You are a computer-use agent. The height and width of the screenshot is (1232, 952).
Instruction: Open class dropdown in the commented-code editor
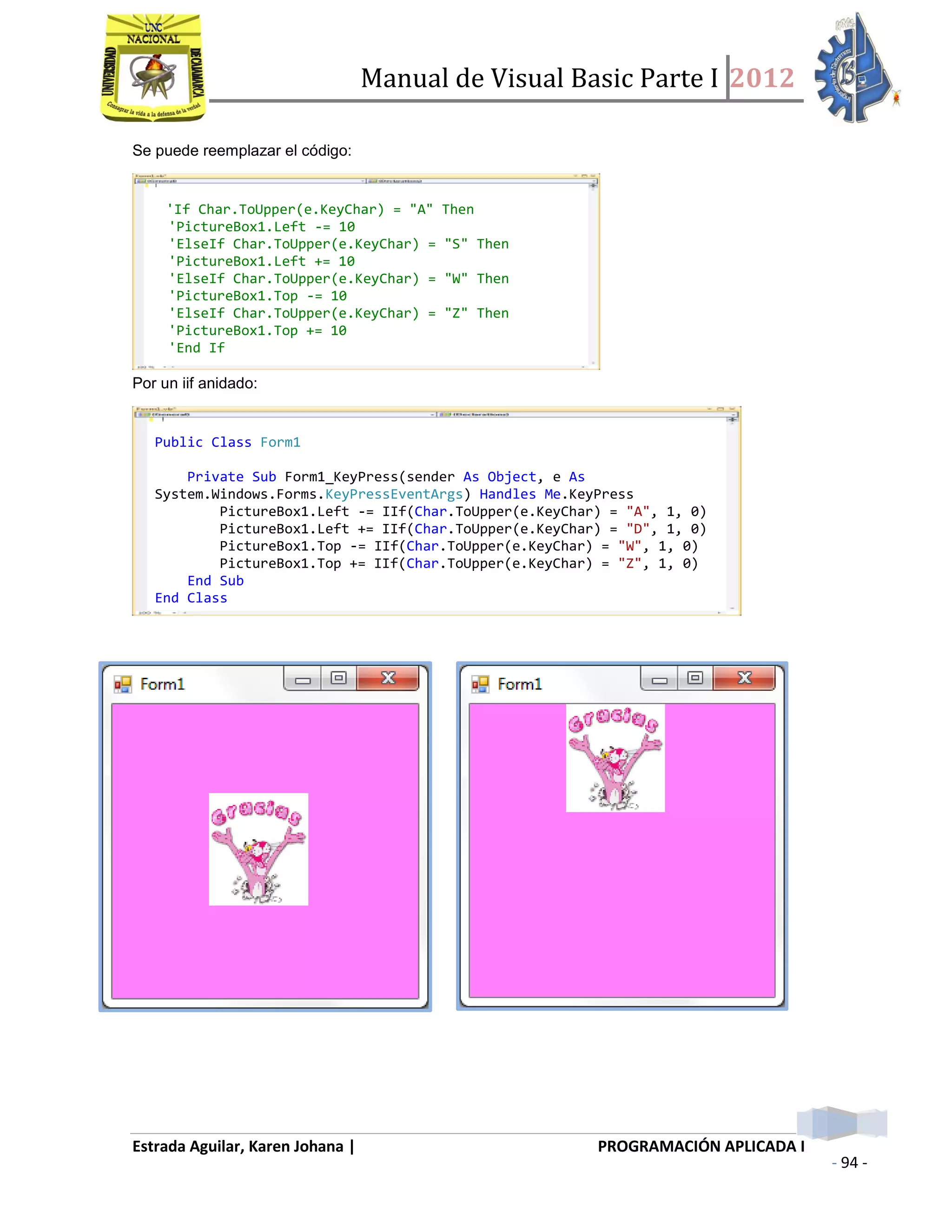point(251,181)
